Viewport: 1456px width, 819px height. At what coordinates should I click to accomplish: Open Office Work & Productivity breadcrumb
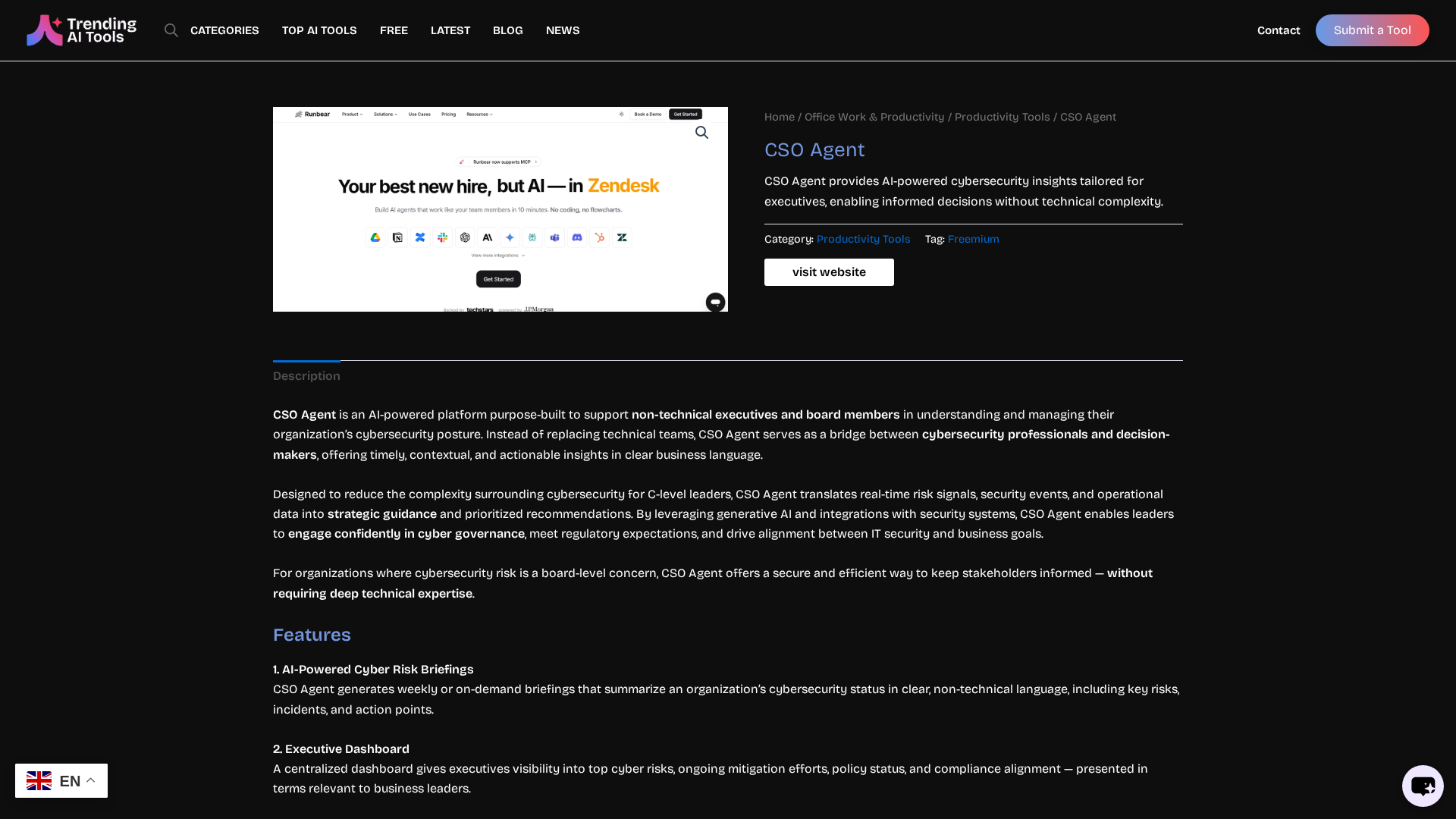coord(874,117)
